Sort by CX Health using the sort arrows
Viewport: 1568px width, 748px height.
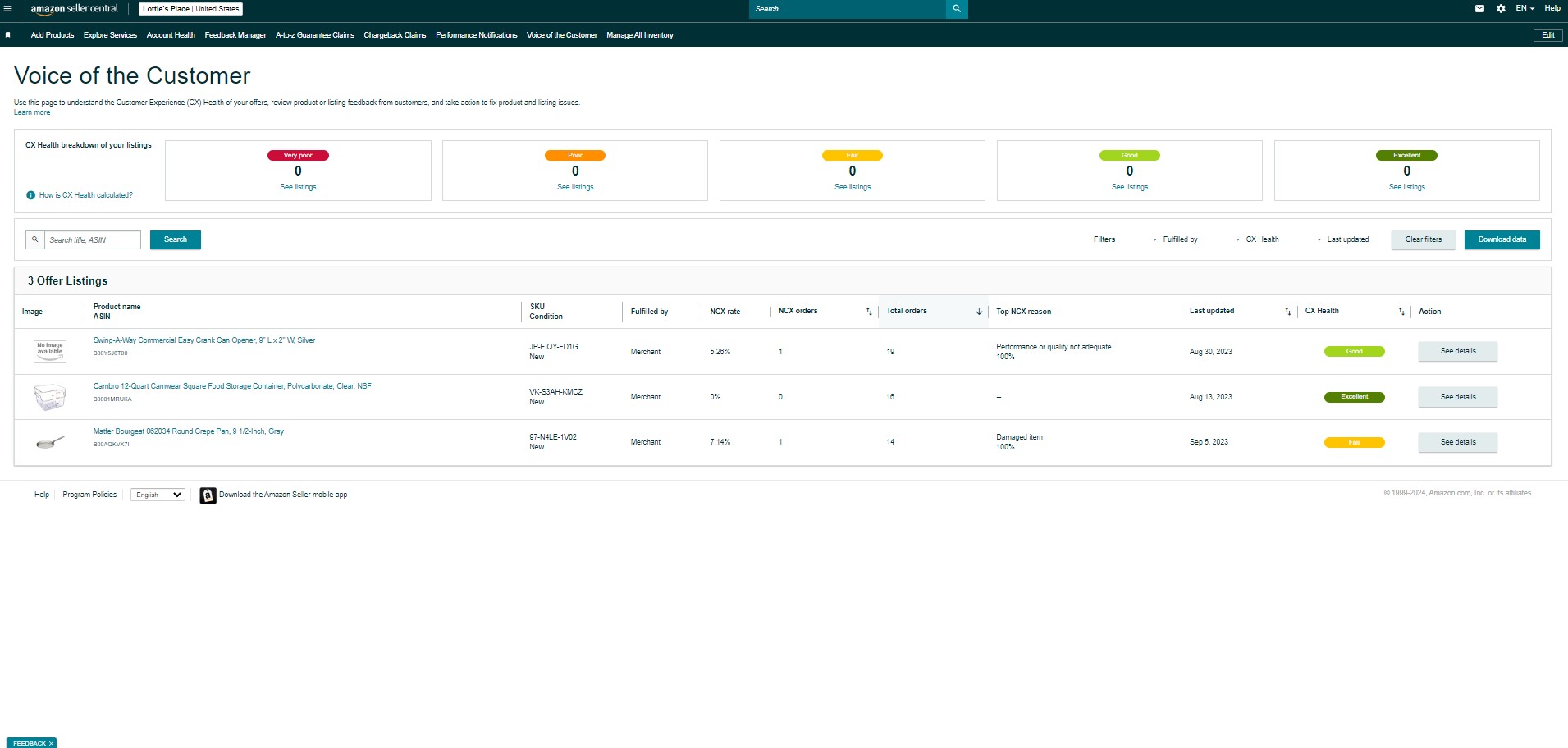coord(1401,312)
